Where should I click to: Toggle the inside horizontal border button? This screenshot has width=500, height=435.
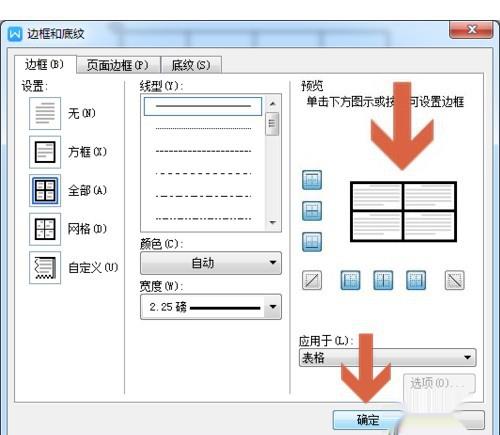(x=312, y=211)
